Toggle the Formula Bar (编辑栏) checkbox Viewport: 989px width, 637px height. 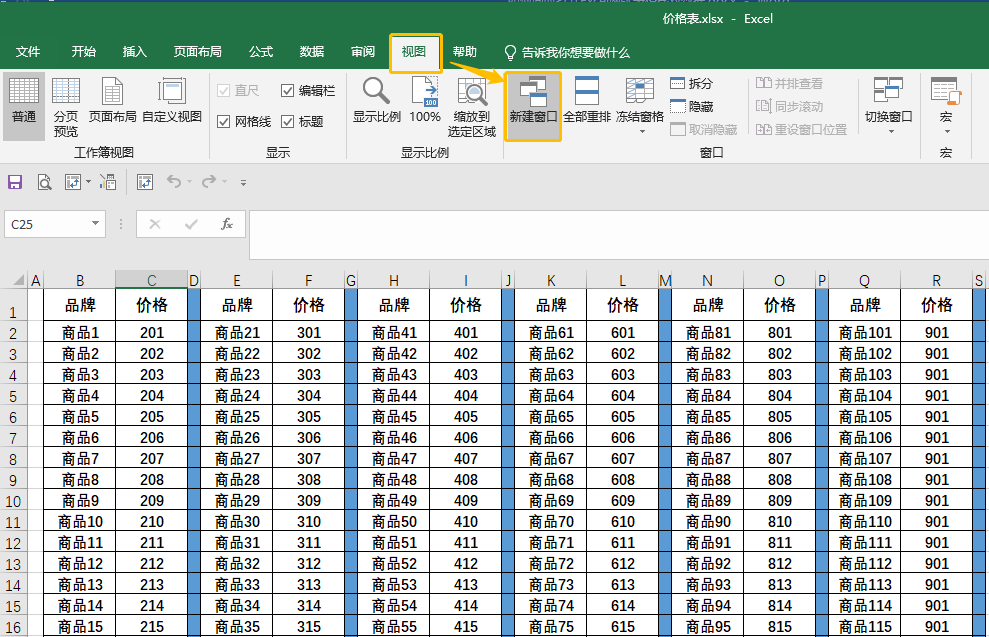(x=288, y=91)
